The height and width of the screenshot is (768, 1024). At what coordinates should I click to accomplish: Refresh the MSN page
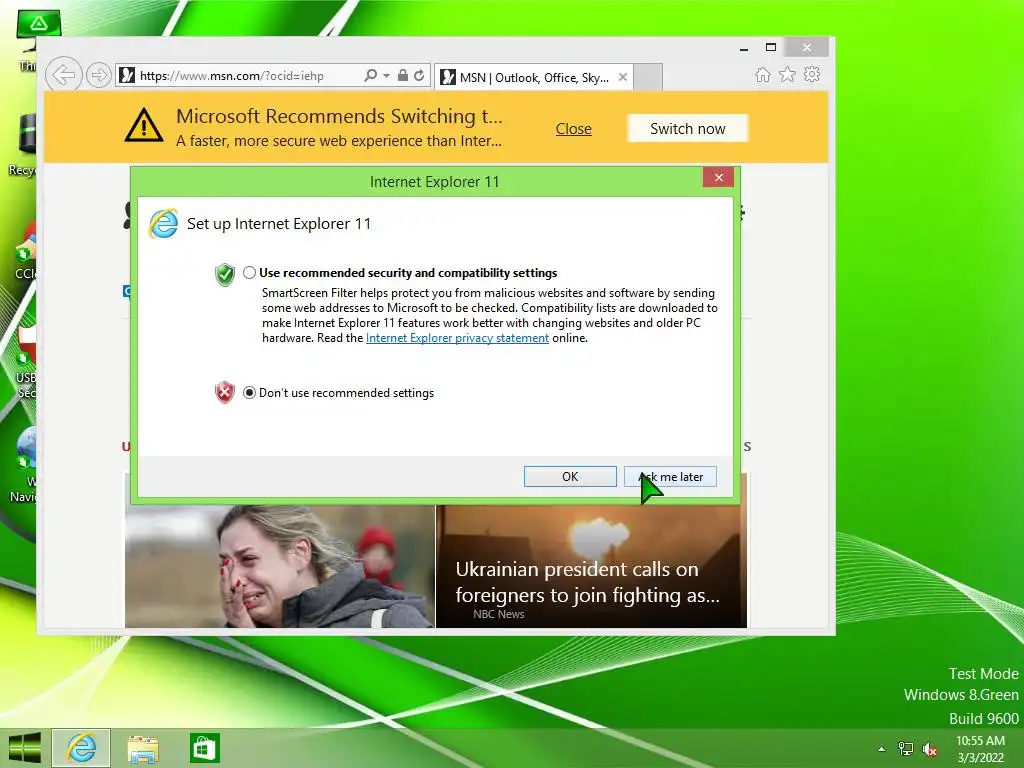click(419, 75)
